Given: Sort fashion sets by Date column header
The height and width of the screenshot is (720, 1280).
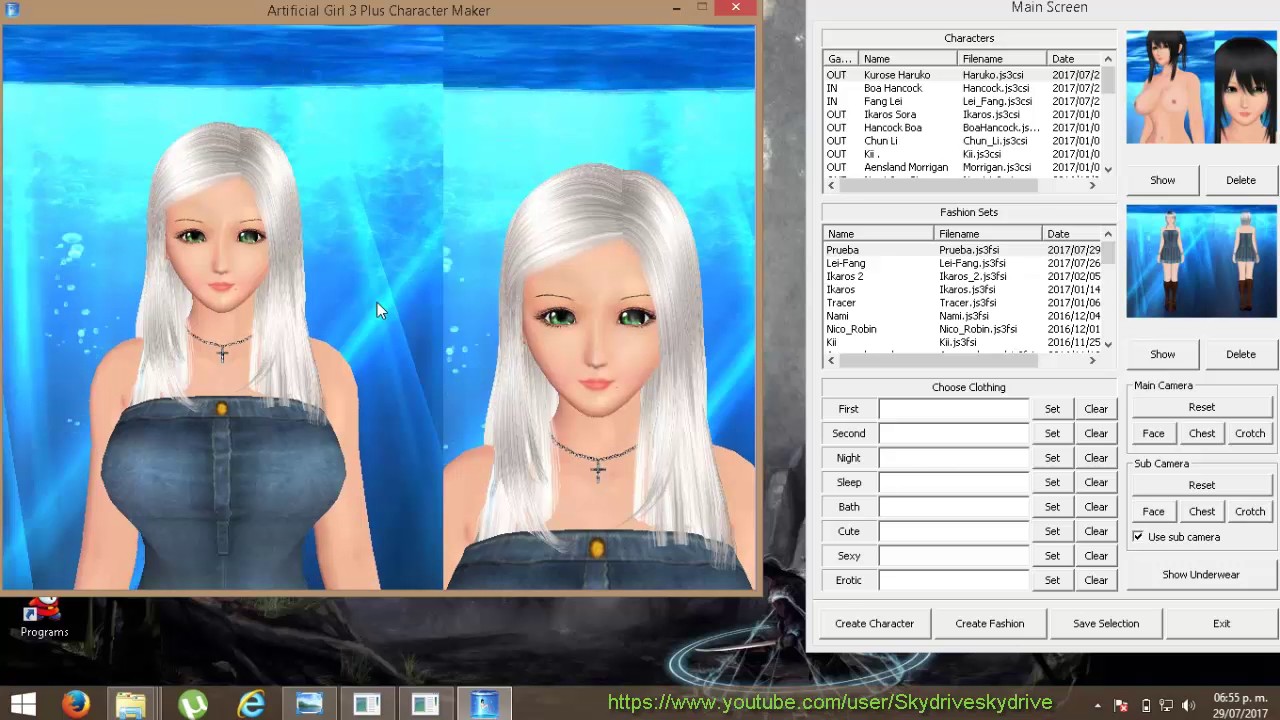Looking at the screenshot, I should (1070, 234).
